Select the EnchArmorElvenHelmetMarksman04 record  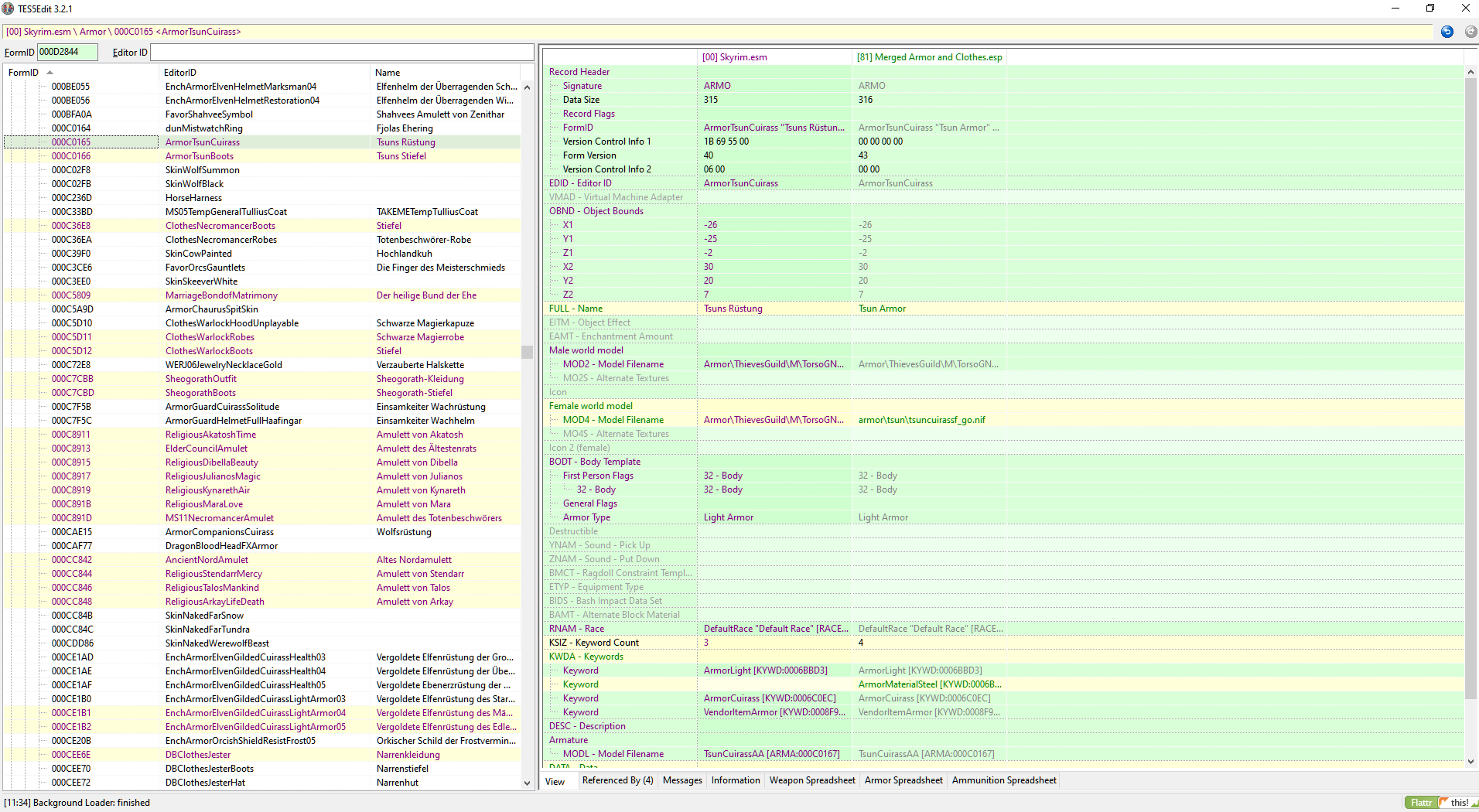pyautogui.click(x=262, y=87)
